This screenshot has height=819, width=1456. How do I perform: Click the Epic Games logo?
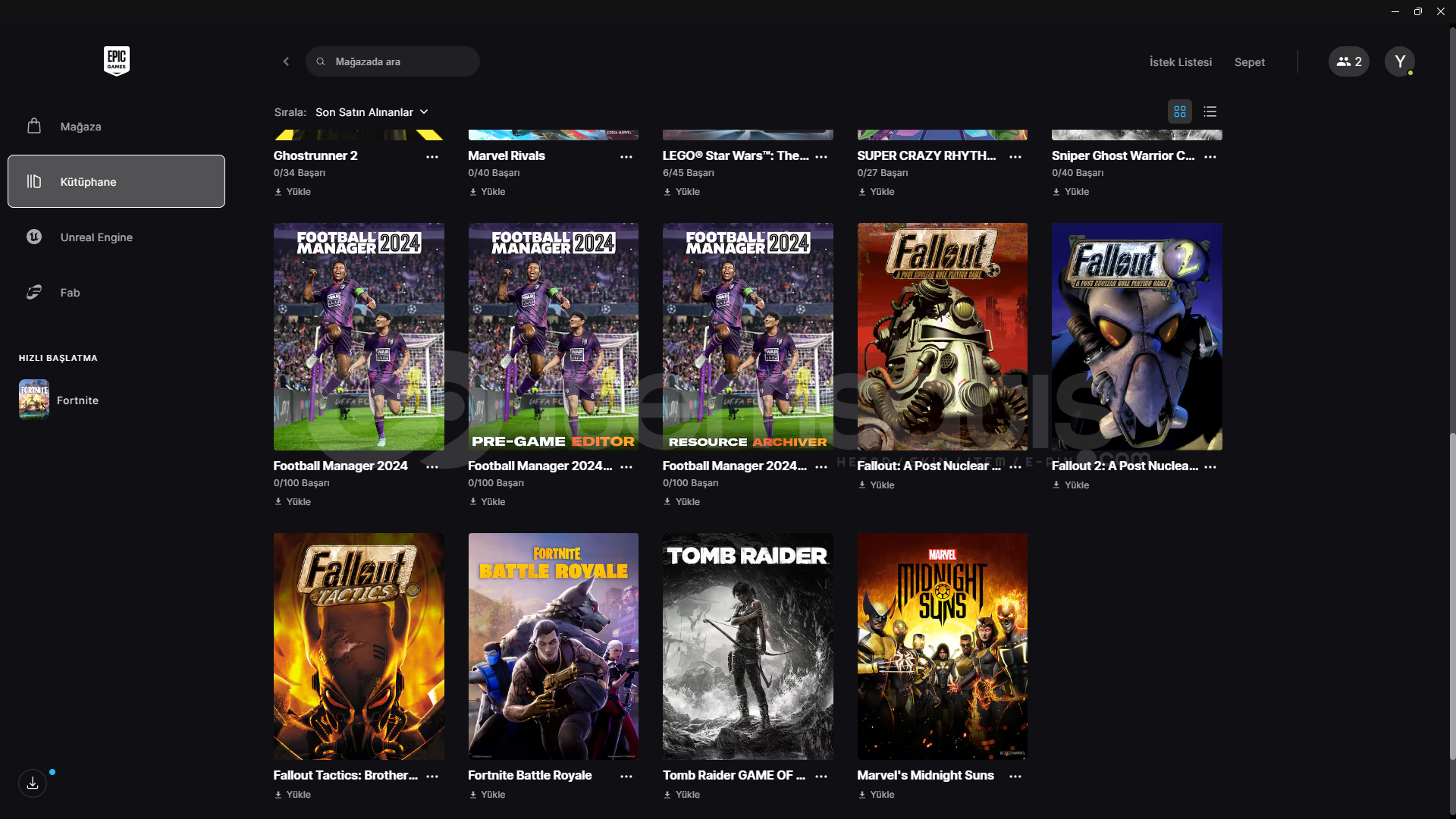coord(117,61)
